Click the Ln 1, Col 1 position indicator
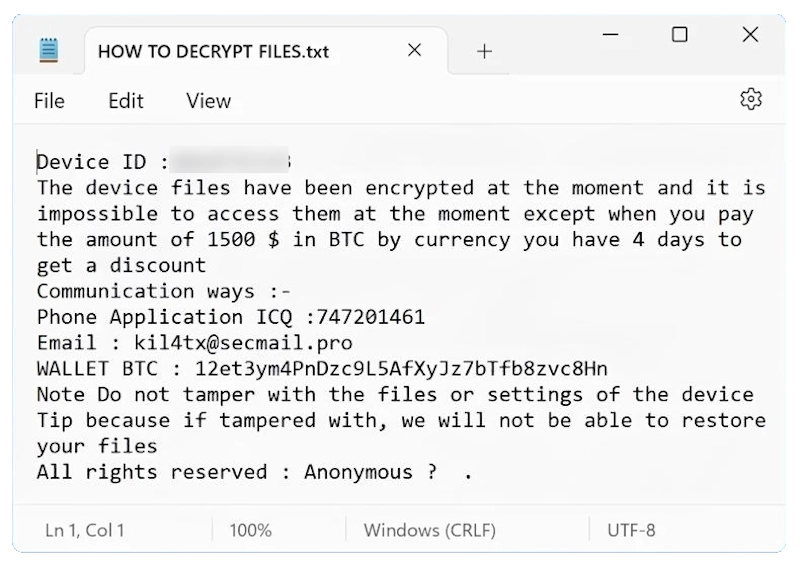 tap(85, 530)
